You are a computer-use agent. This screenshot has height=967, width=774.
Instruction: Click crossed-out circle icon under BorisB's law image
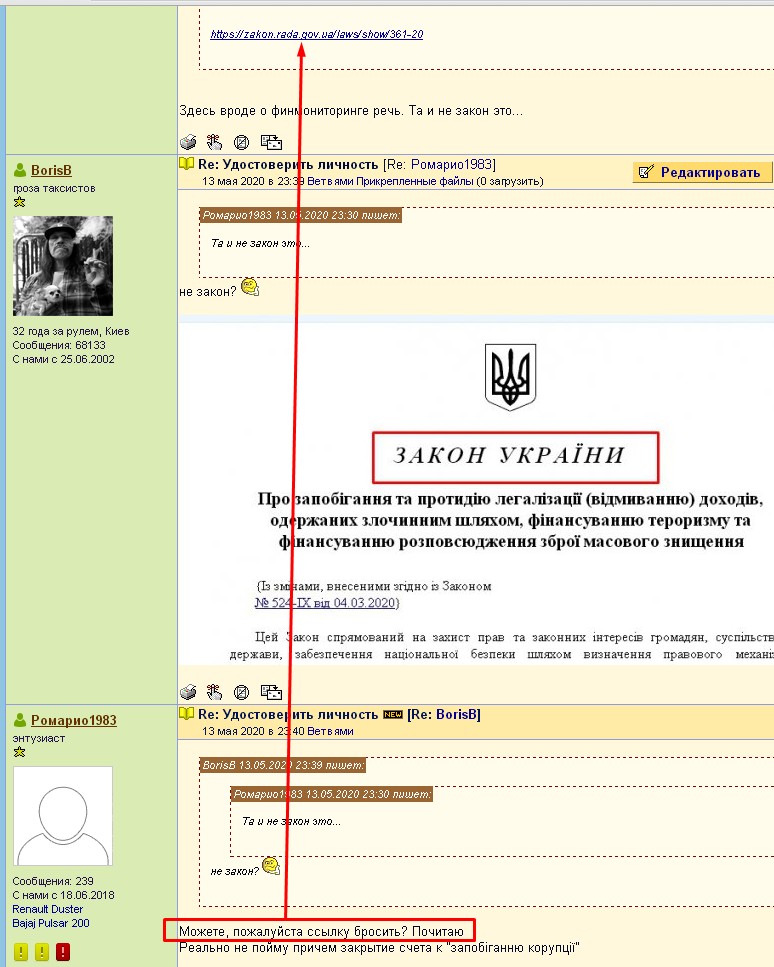[241, 692]
